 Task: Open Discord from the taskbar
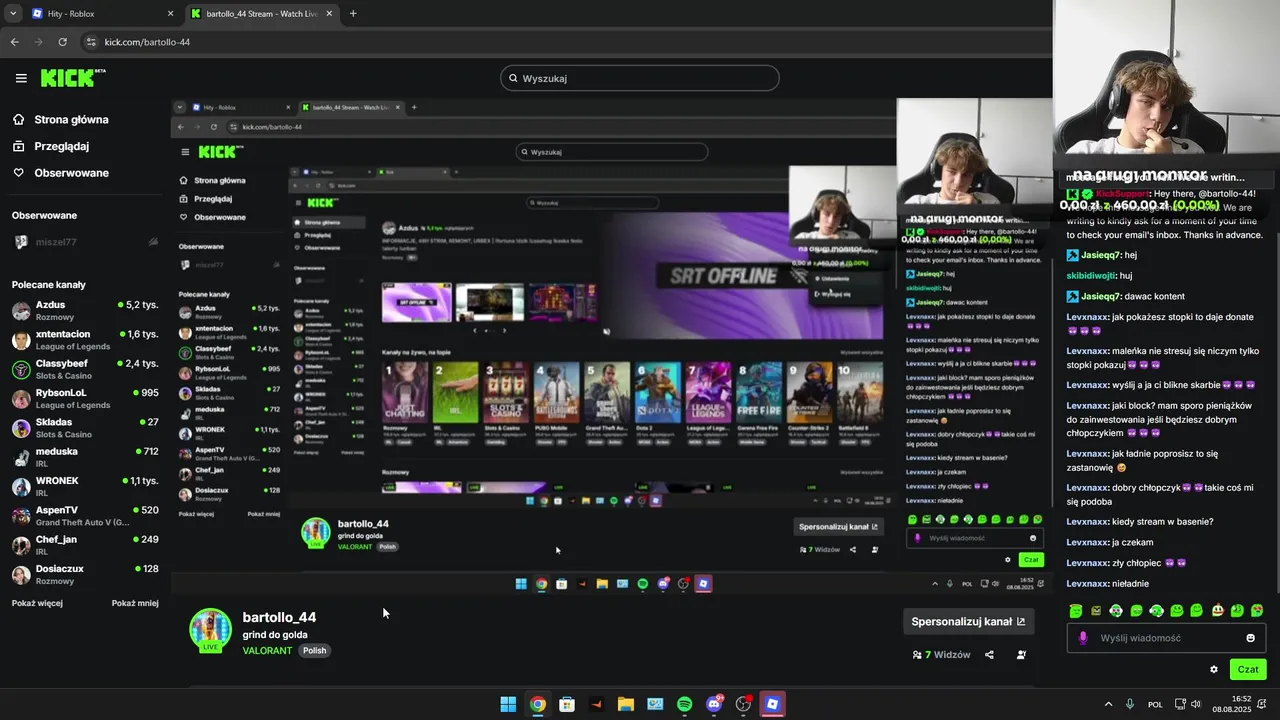[714, 704]
